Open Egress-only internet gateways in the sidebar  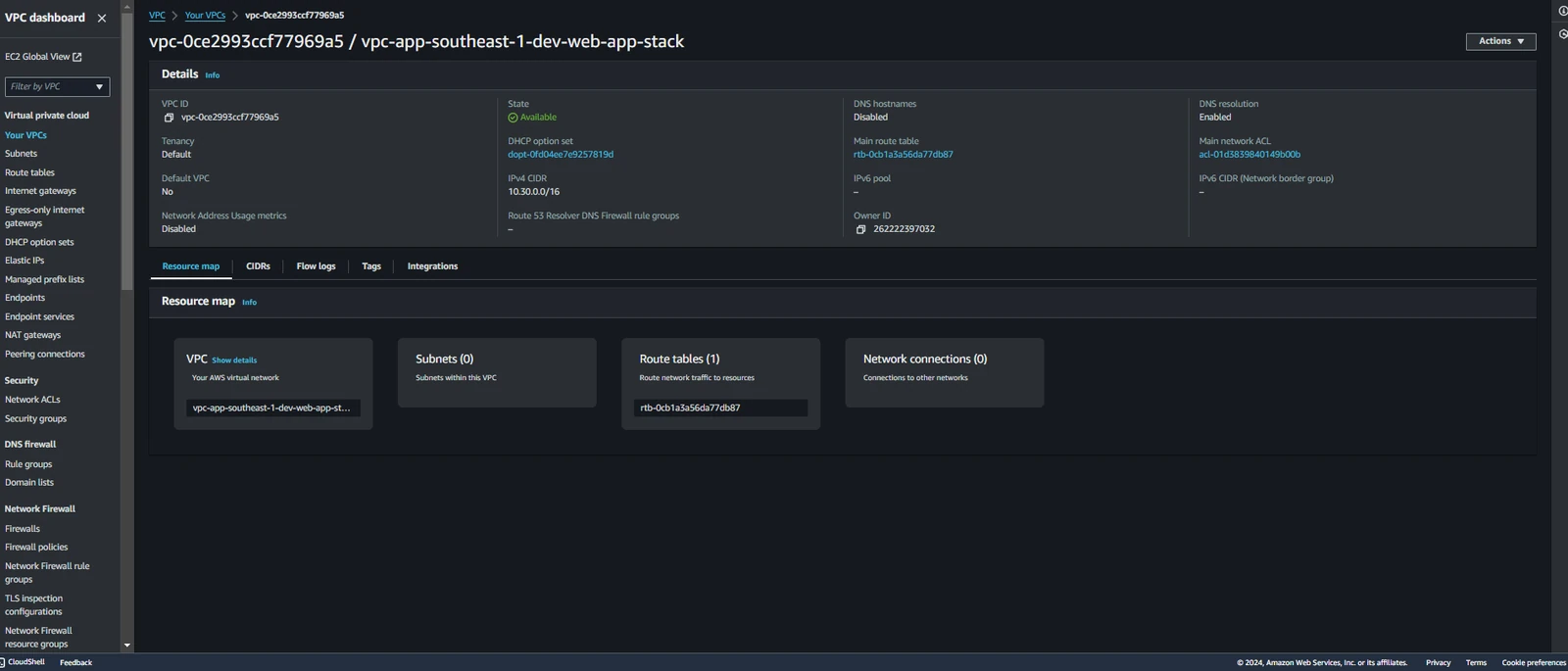(44, 216)
